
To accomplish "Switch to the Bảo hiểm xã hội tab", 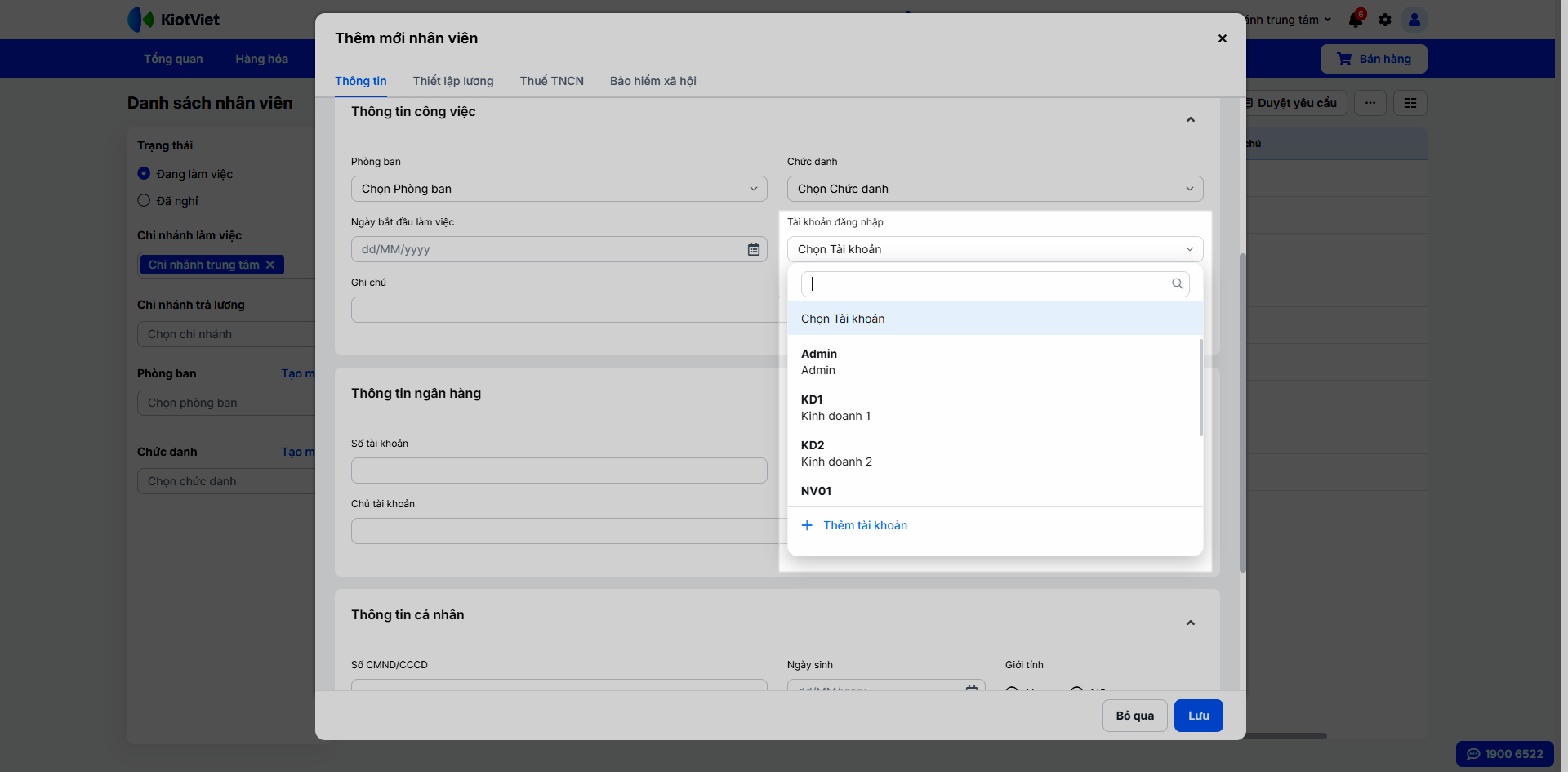I will click(x=653, y=81).
